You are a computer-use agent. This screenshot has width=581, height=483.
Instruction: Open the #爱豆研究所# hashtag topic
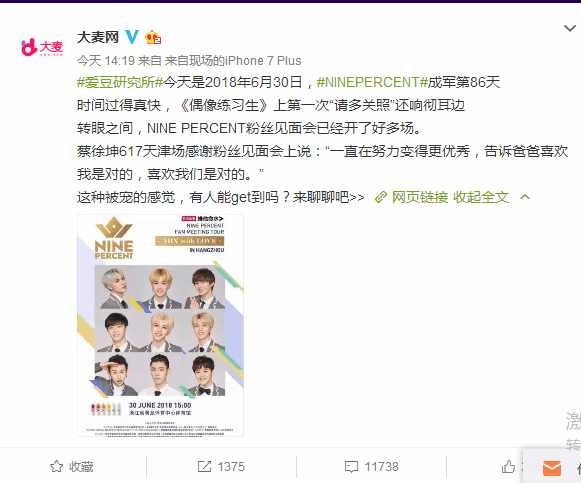click(120, 82)
